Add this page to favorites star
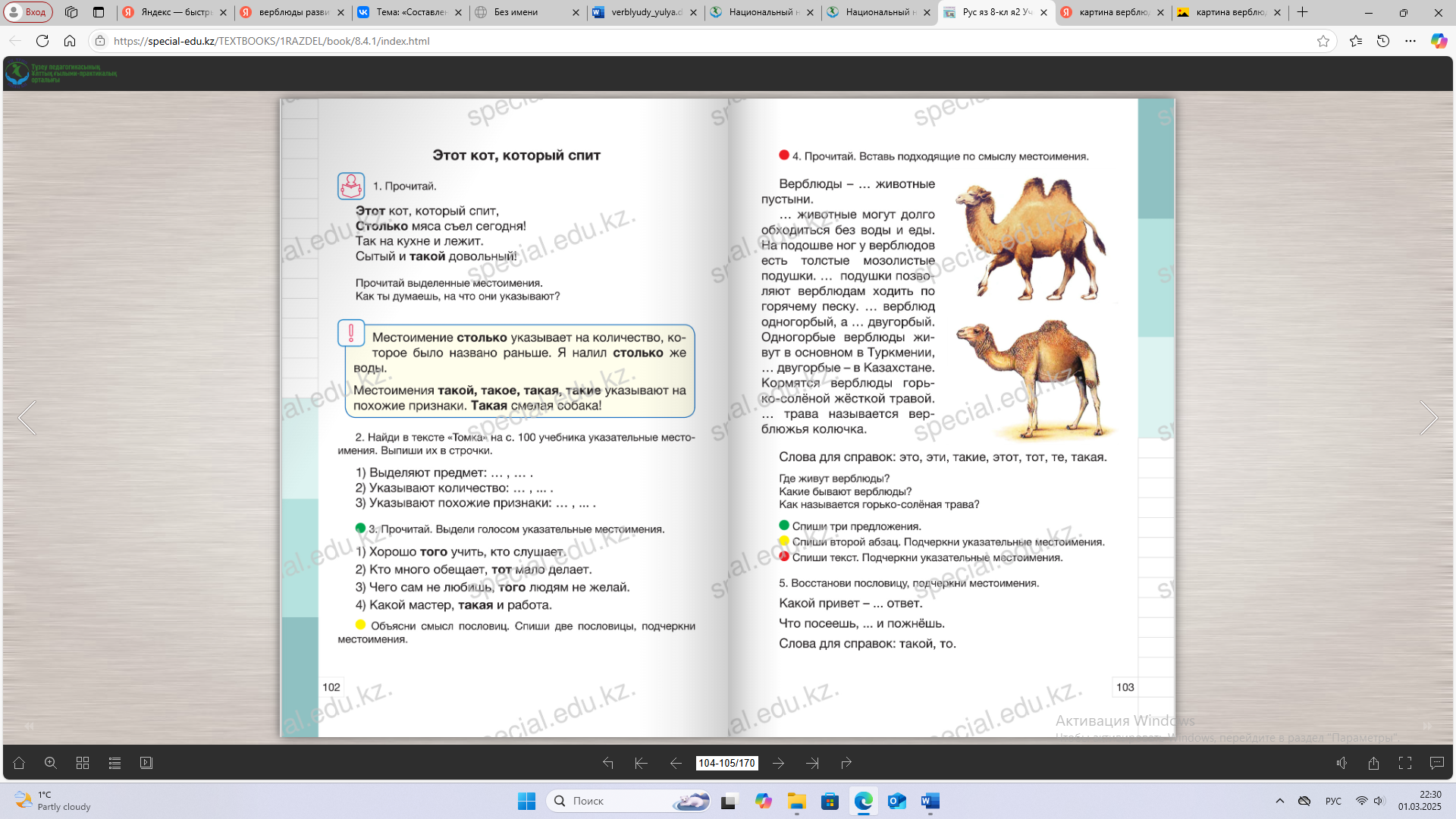 coord(1323,41)
